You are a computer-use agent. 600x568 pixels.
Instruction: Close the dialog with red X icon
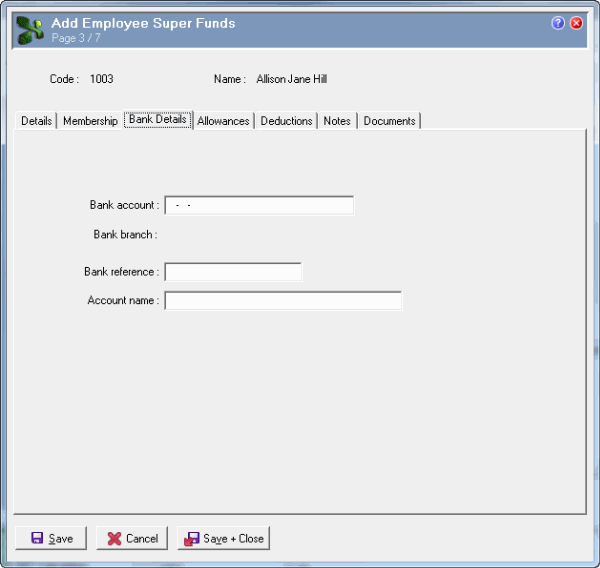[x=576, y=23]
